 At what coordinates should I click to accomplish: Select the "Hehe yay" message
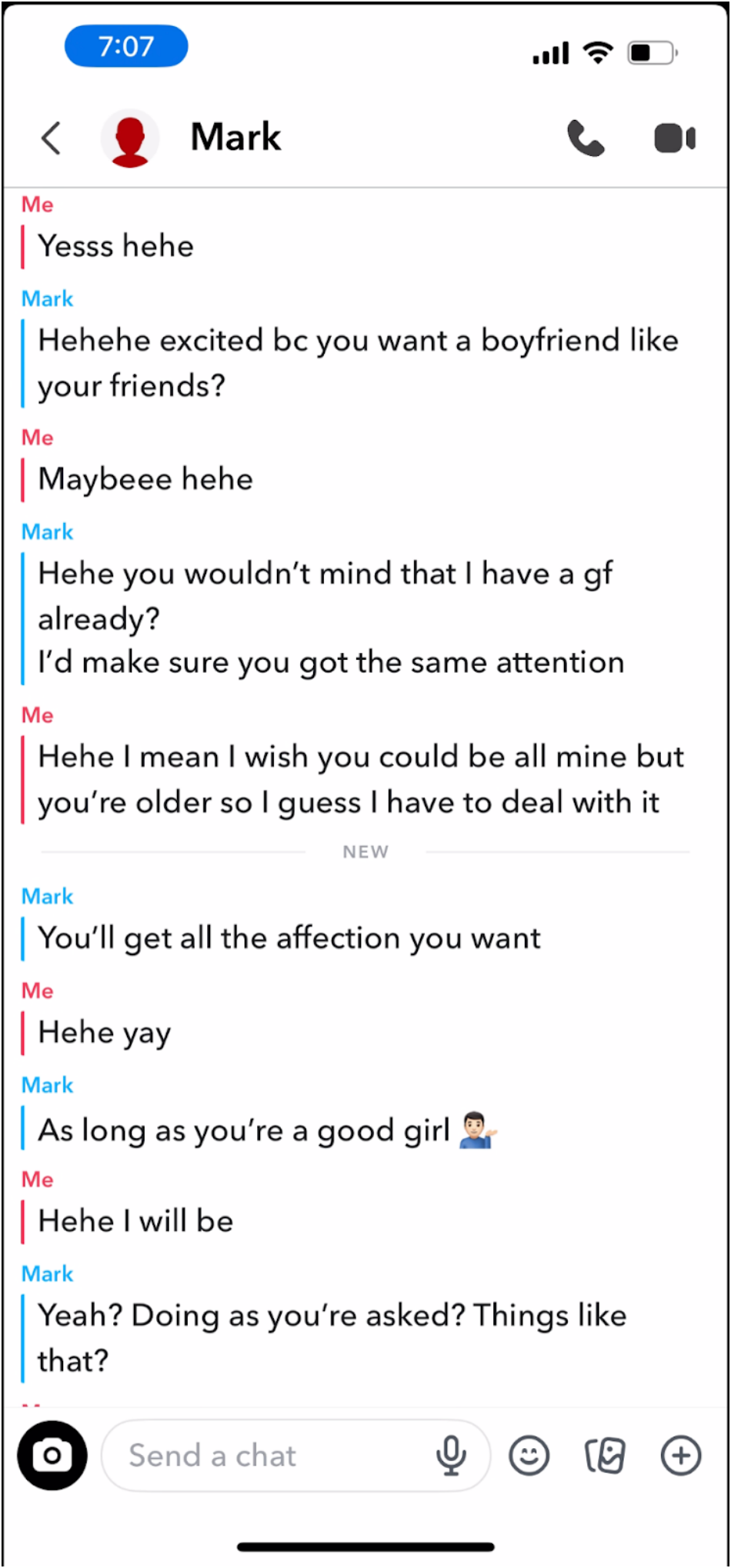tap(105, 1033)
